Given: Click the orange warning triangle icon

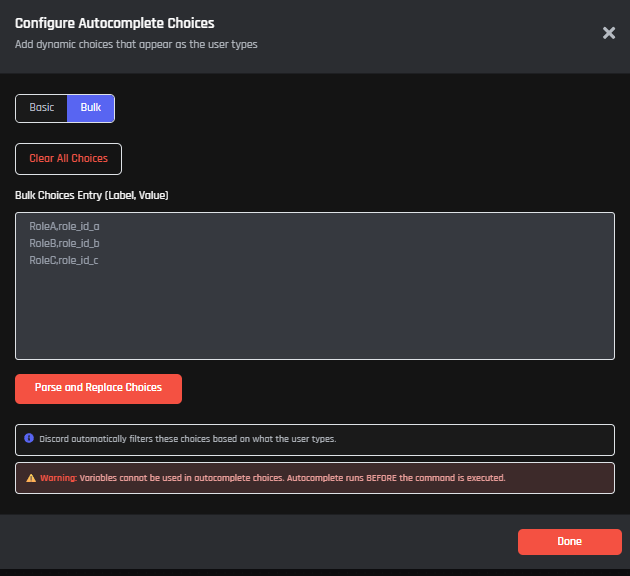Looking at the screenshot, I should coord(30,478).
